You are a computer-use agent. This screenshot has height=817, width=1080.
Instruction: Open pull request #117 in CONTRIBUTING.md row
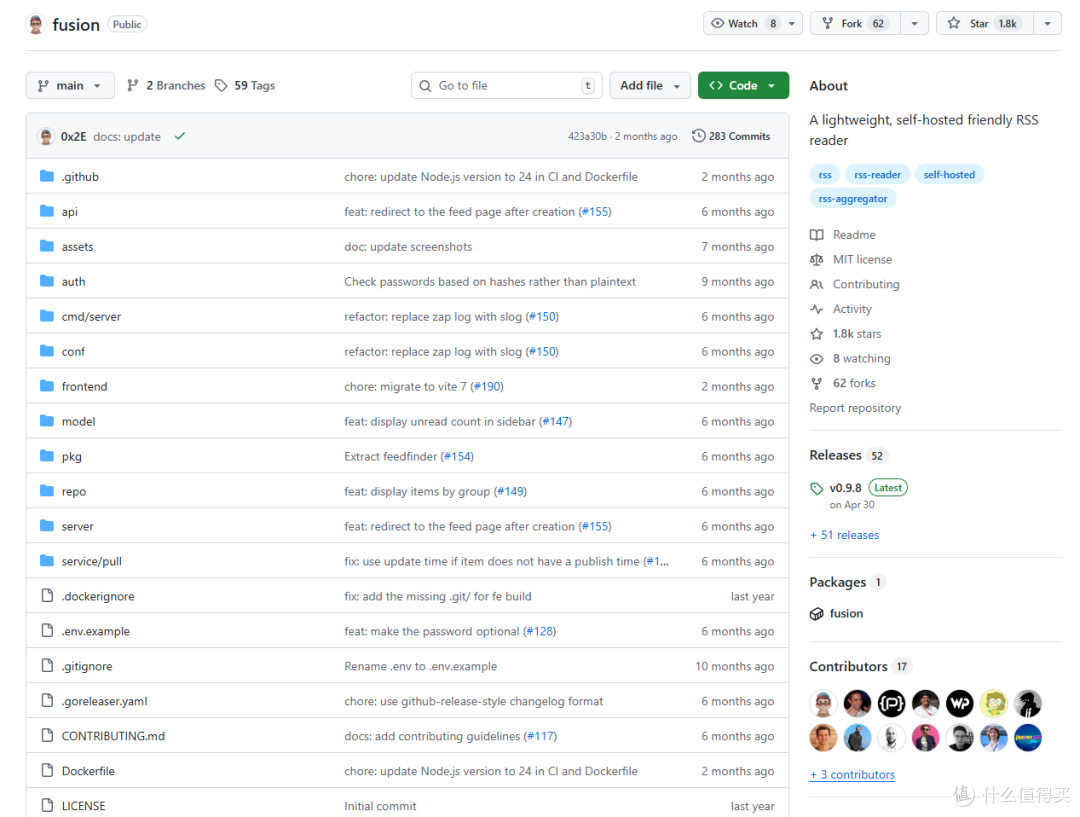point(541,736)
